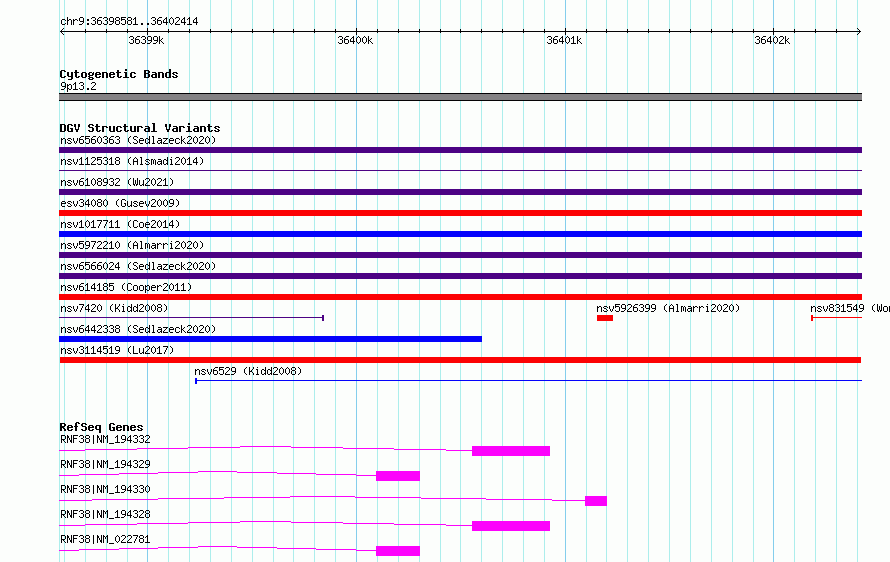Viewport: 890px width, 562px height.
Task: Click the nsv6566024 (Sedlazeck2020) label
Action: tap(138, 266)
